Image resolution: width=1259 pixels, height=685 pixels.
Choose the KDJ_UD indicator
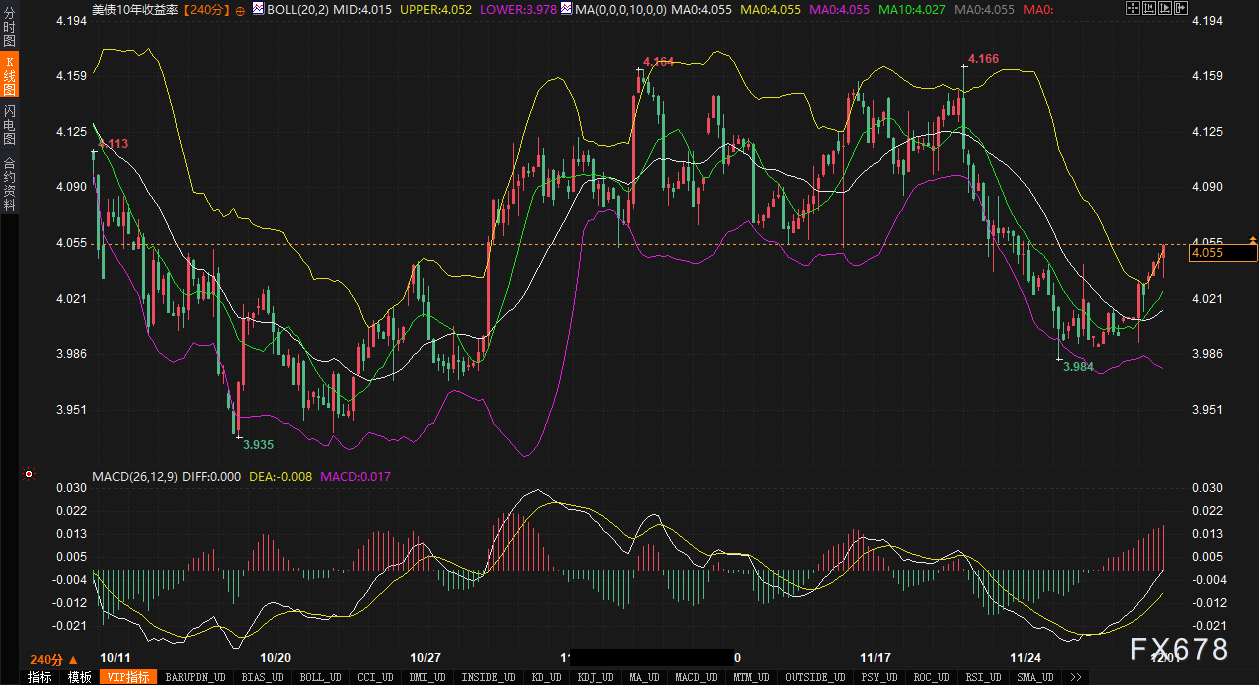596,677
